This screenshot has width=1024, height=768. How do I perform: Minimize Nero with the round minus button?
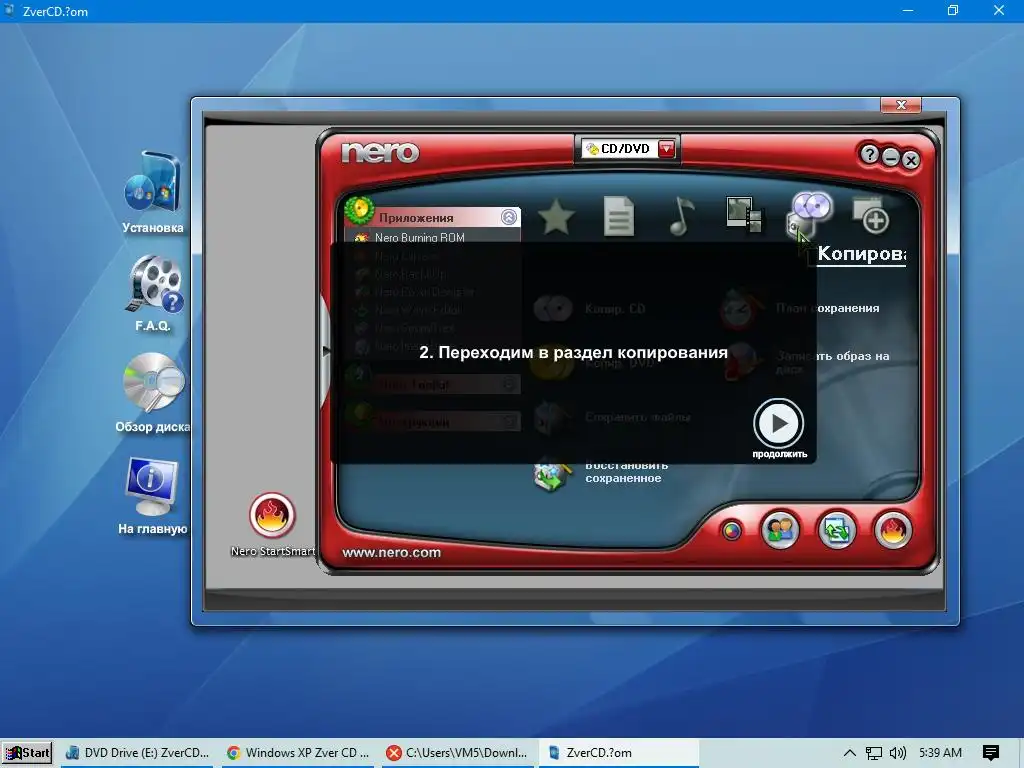(891, 157)
